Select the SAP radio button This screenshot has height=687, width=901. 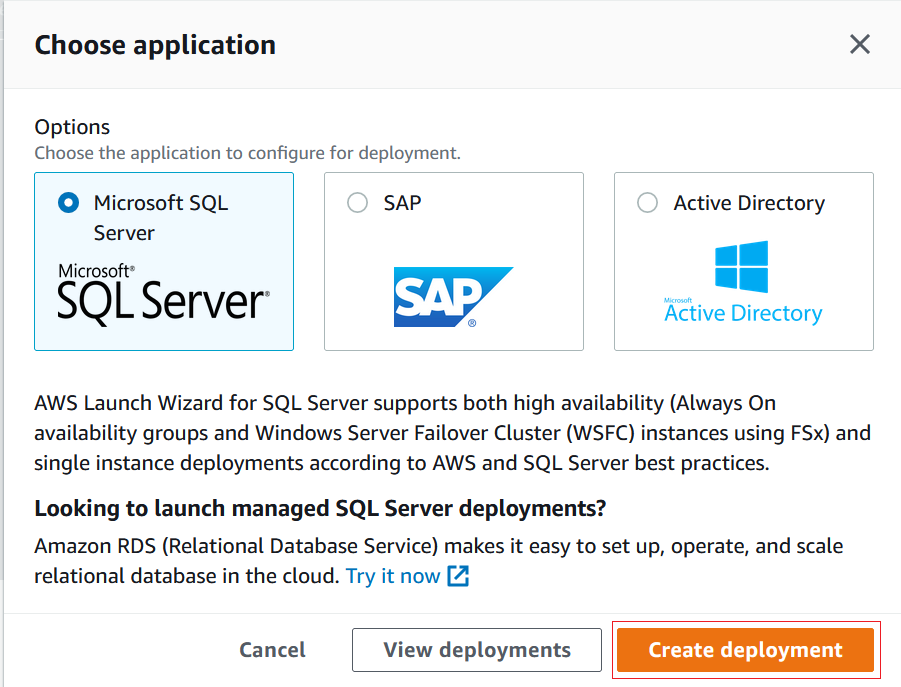[357, 203]
